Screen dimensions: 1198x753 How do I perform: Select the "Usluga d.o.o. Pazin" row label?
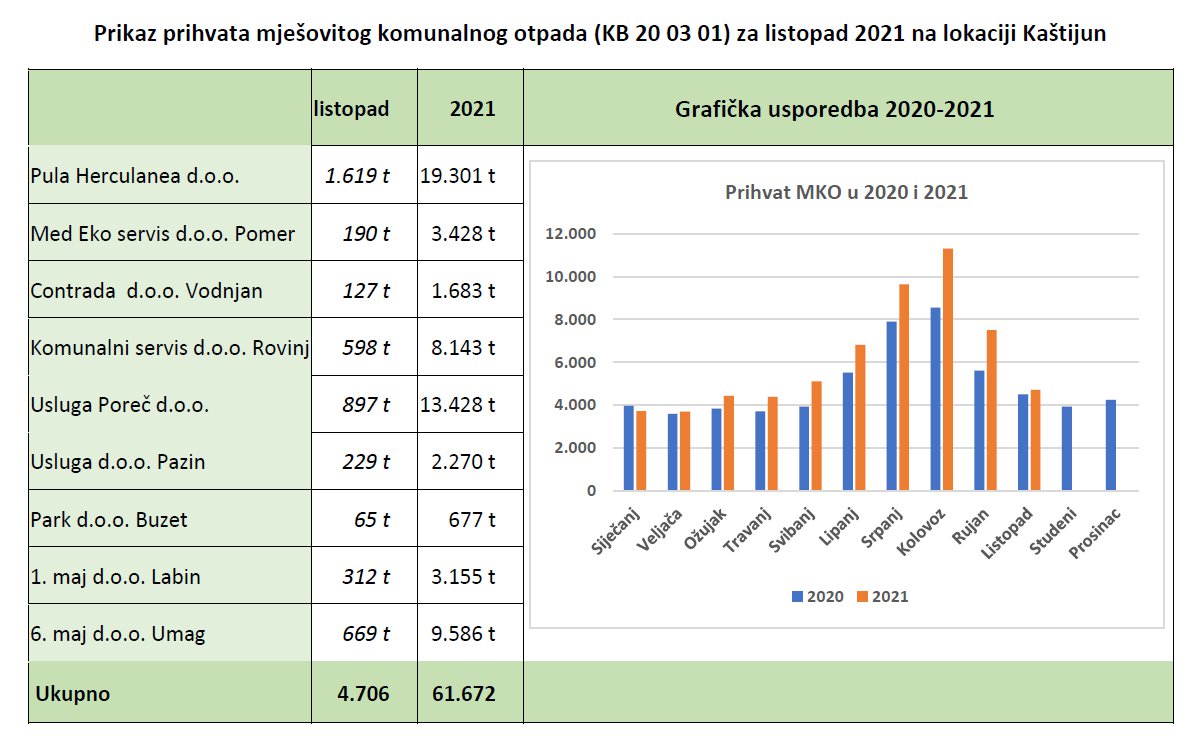coord(118,461)
